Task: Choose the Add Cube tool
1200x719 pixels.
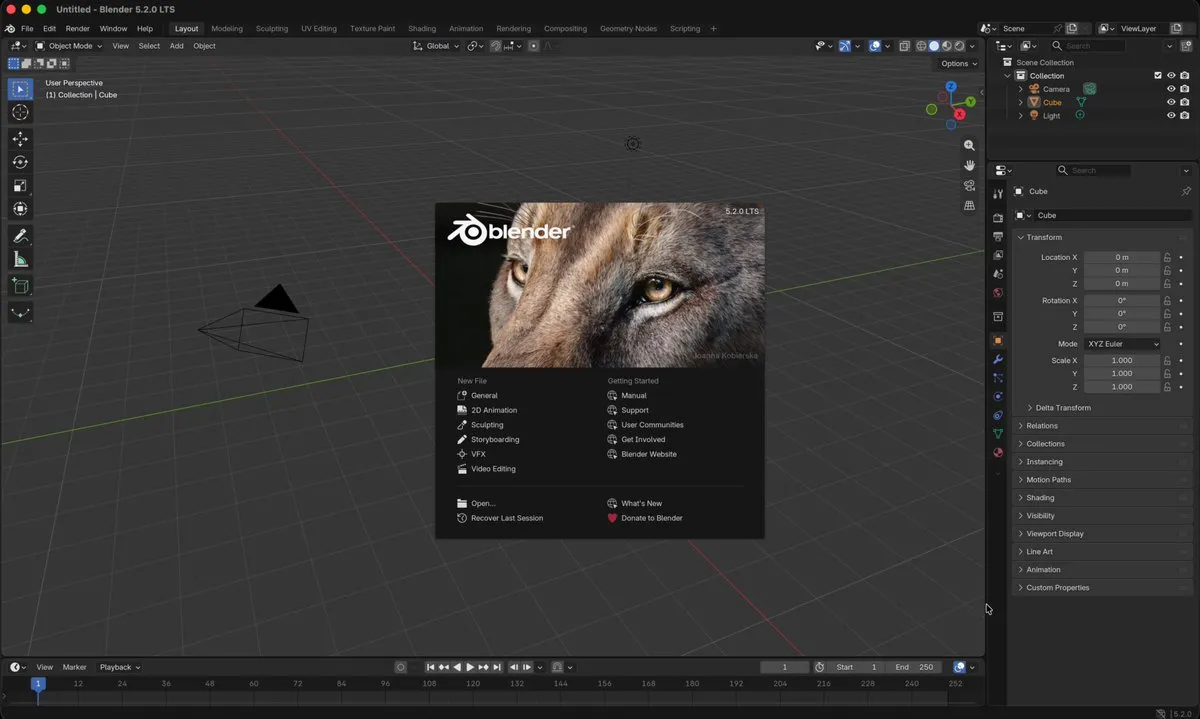Action: tap(20, 287)
